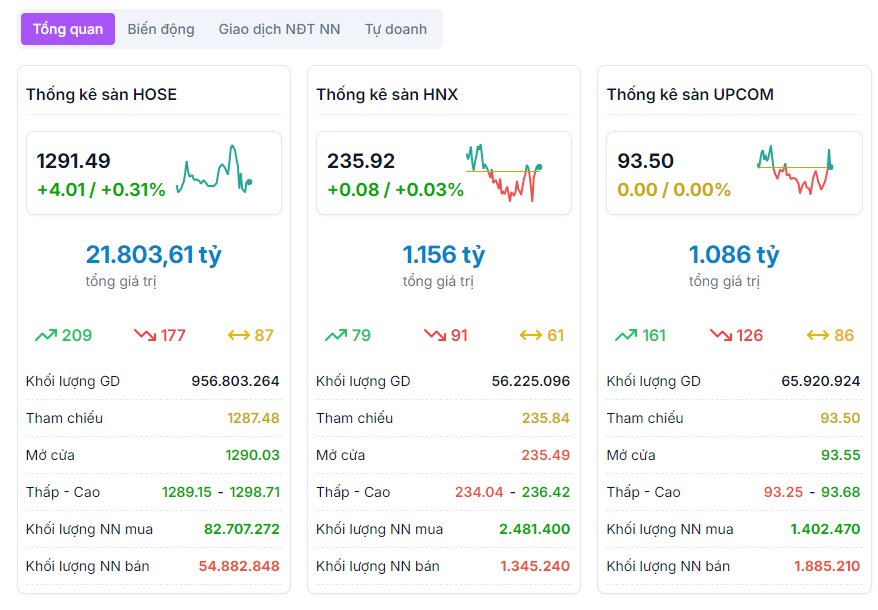Click the Thống kê sàn UPCOM heading

point(690,95)
